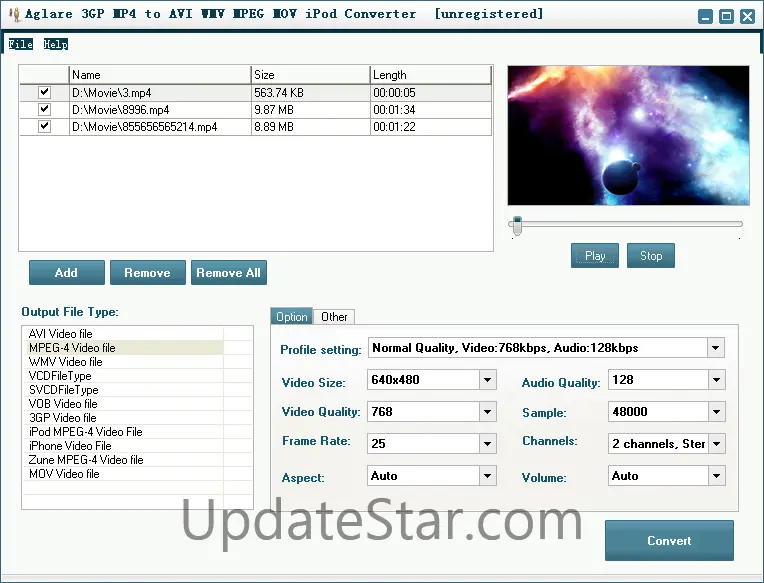Click the 563.74 KB size cell
This screenshot has width=764, height=583.
click(x=310, y=93)
